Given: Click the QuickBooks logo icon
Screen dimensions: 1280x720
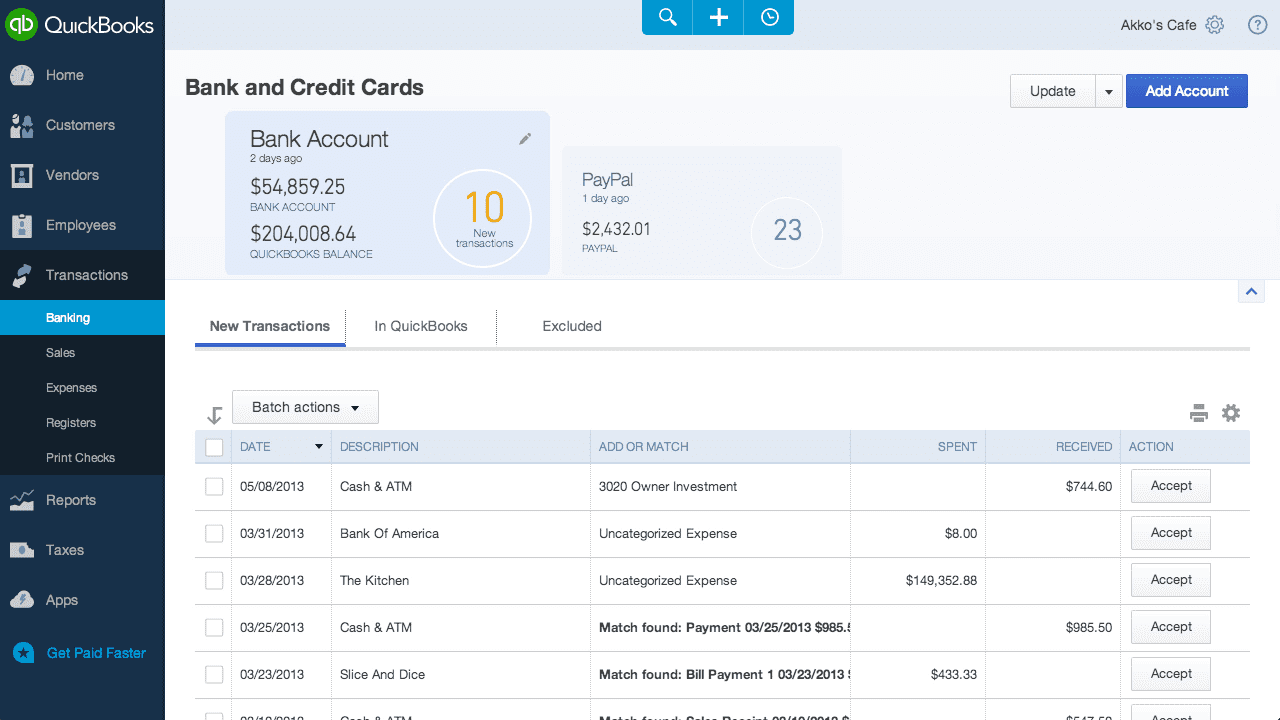Looking at the screenshot, I should click(21, 24).
